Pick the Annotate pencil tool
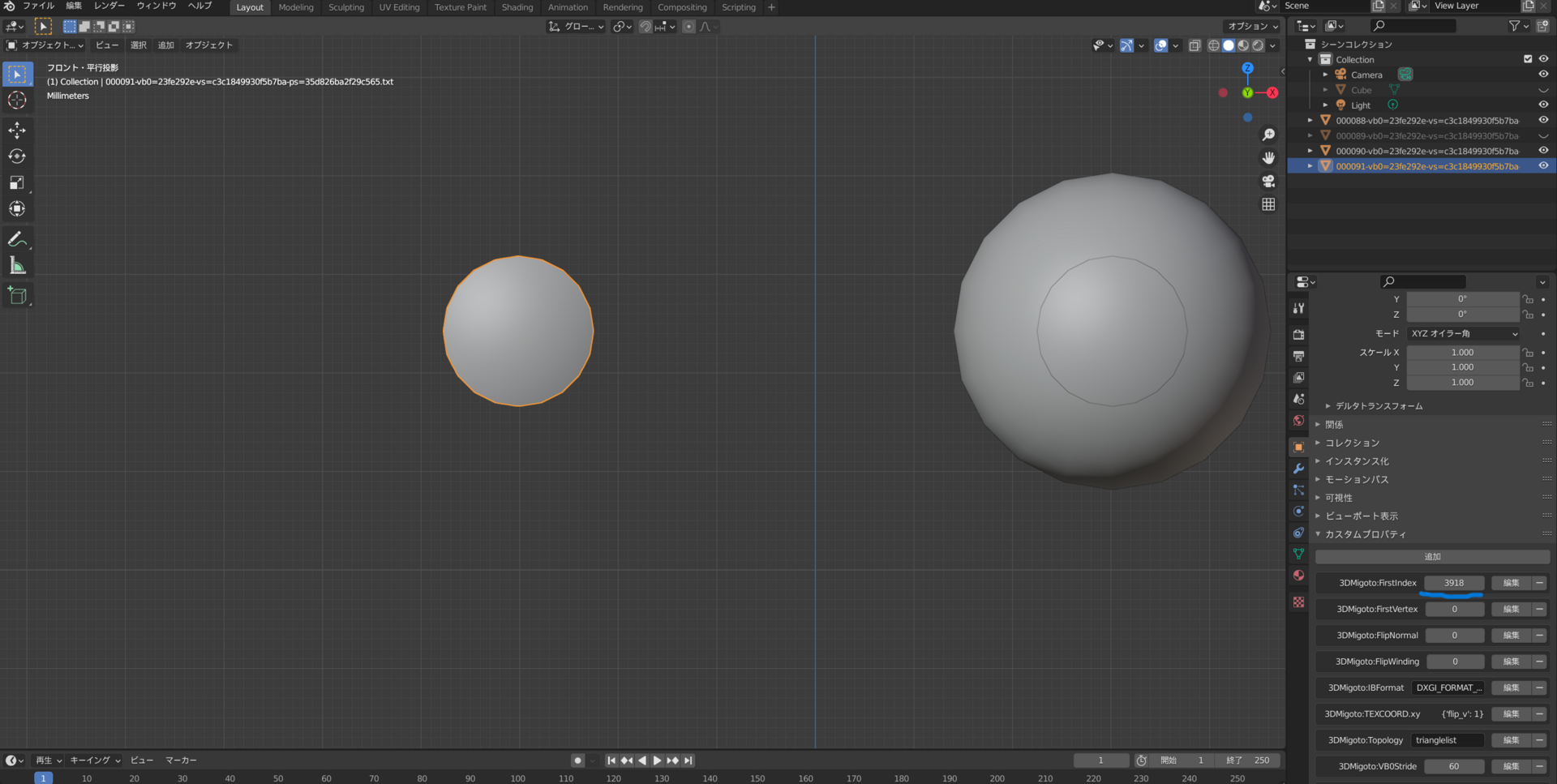The image size is (1557, 784). tap(17, 239)
